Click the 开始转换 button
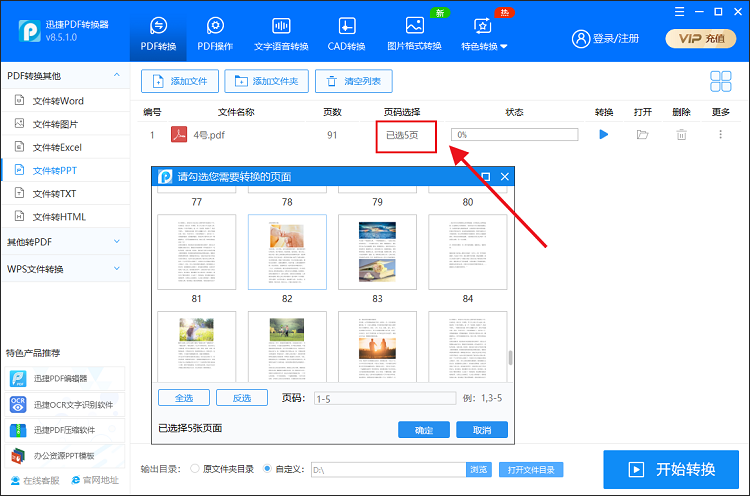The image size is (750, 496). (671, 469)
